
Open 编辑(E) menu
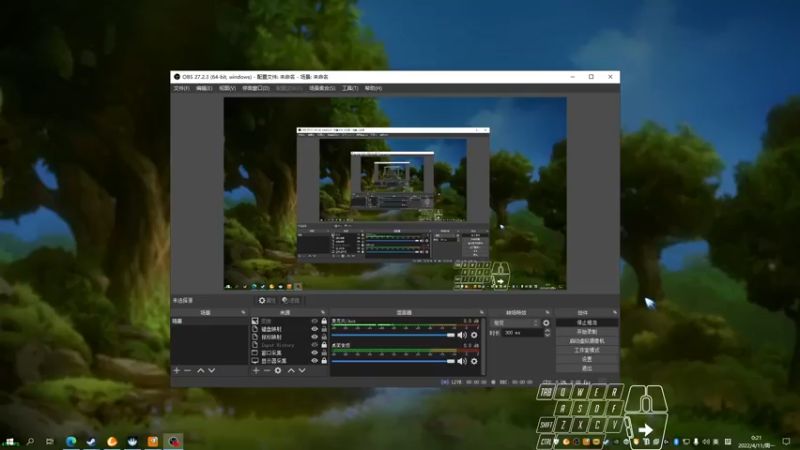tap(204, 88)
